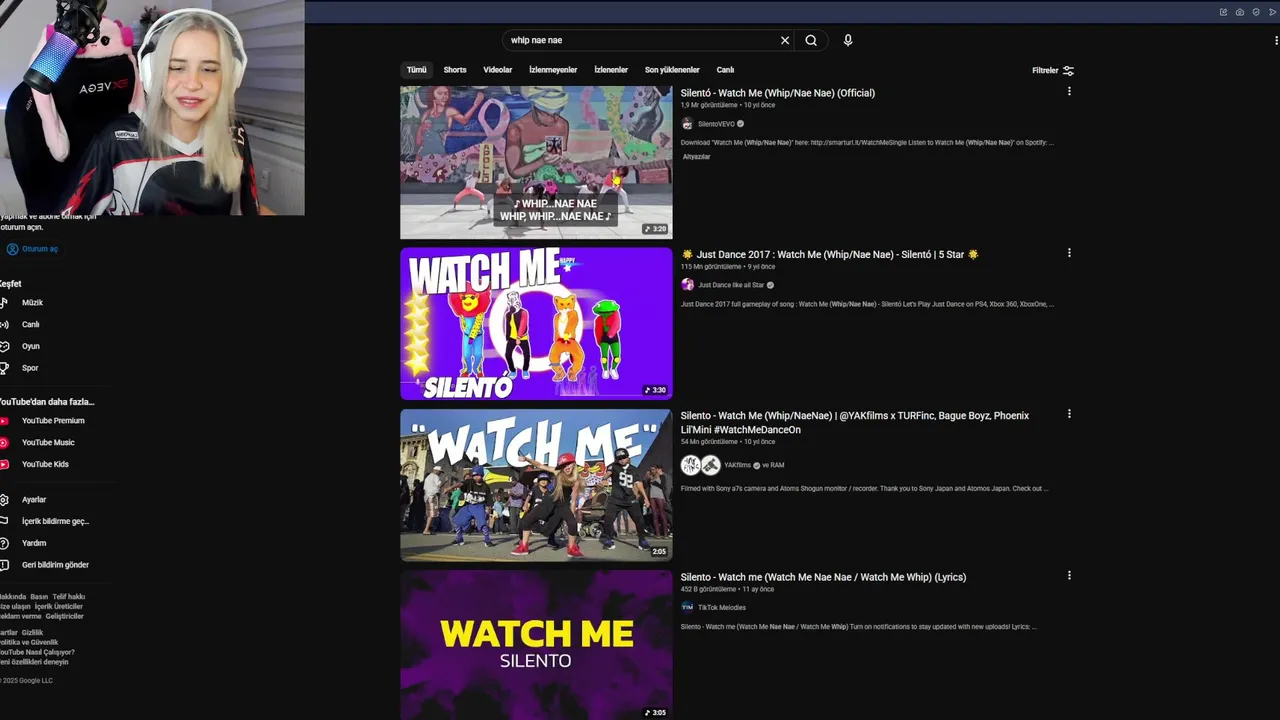Image resolution: width=1280 pixels, height=720 pixels.
Task: Open Yardım help in the sidebar
Action: click(x=33, y=543)
